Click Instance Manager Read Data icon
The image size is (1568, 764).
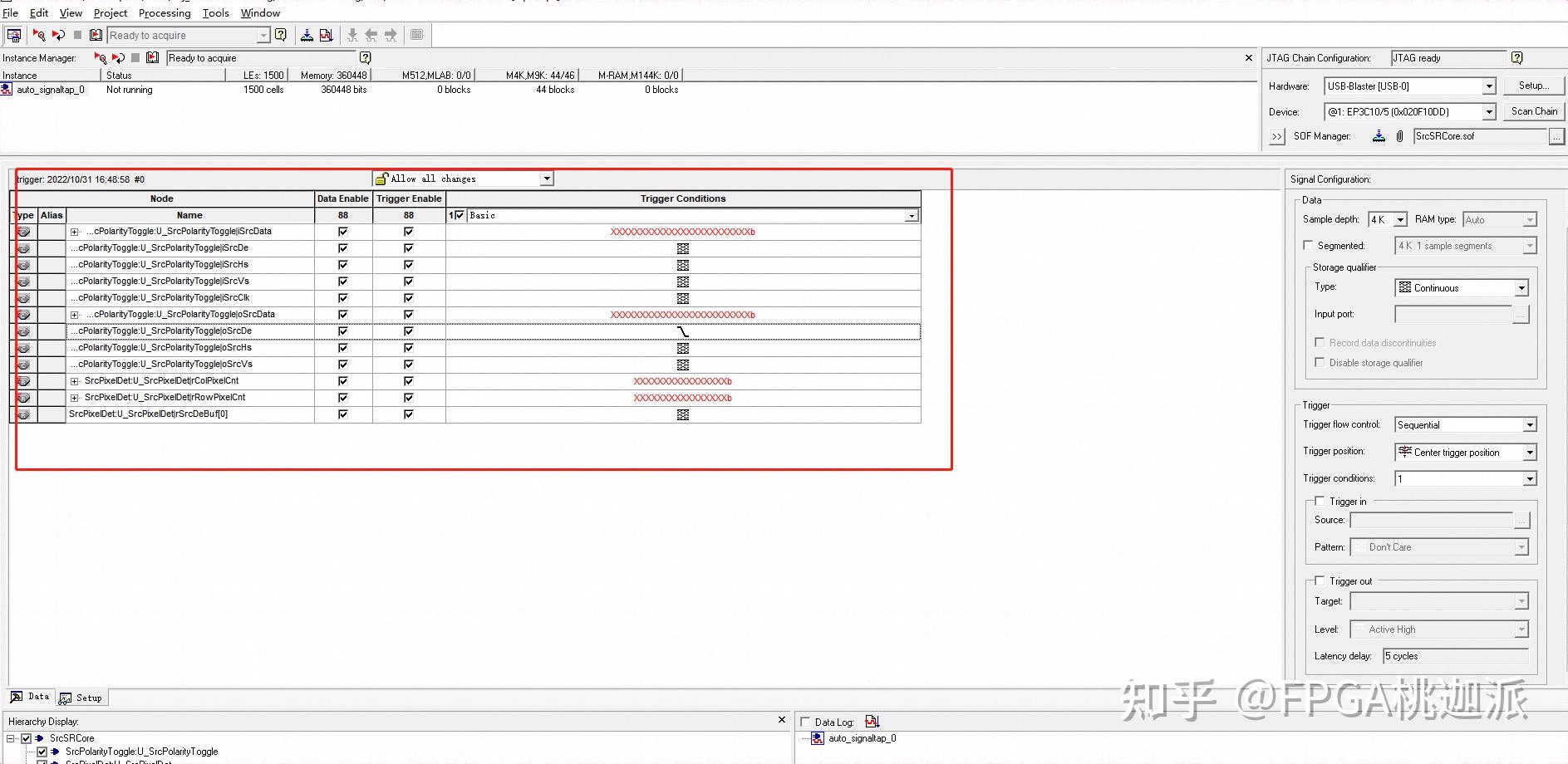pyautogui.click(x=152, y=57)
